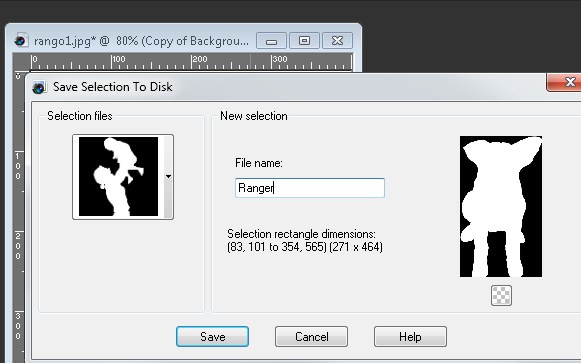The image size is (581, 363).
Task: Click the Paint Shop Pro icon beside rango1.jpg title
Action: (21, 40)
